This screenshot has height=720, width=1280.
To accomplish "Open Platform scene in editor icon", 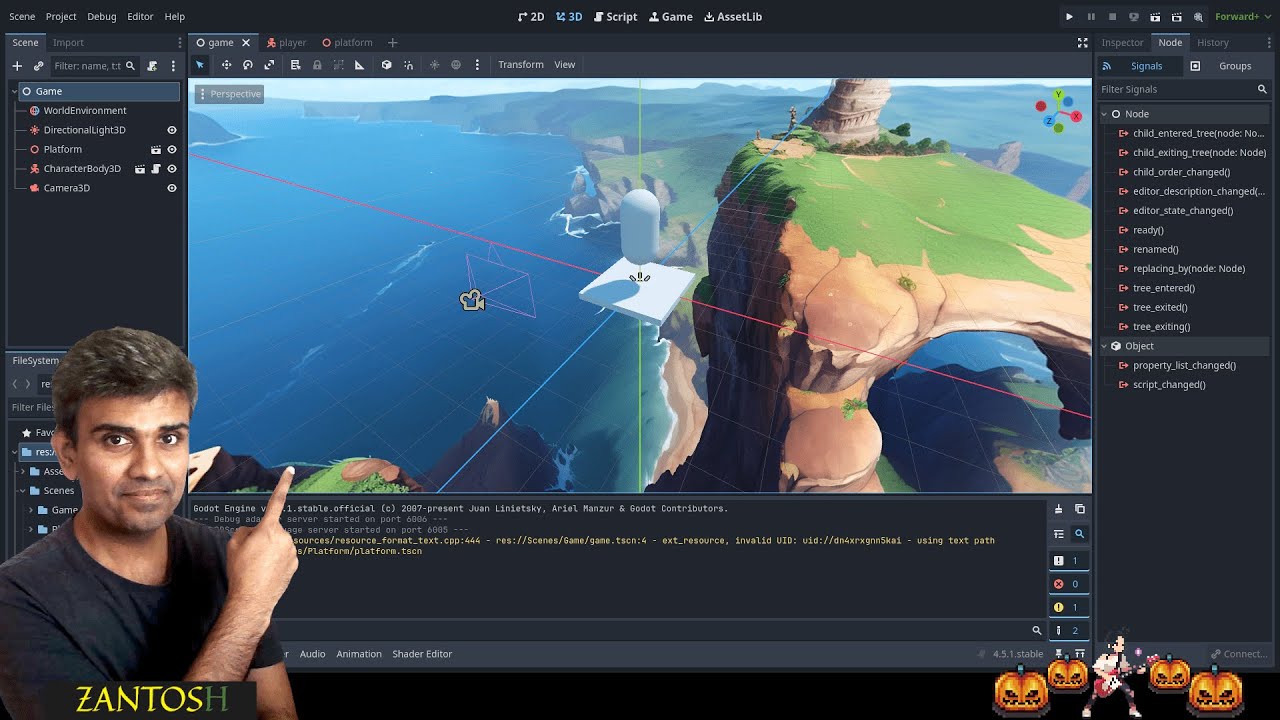I will [x=155, y=149].
